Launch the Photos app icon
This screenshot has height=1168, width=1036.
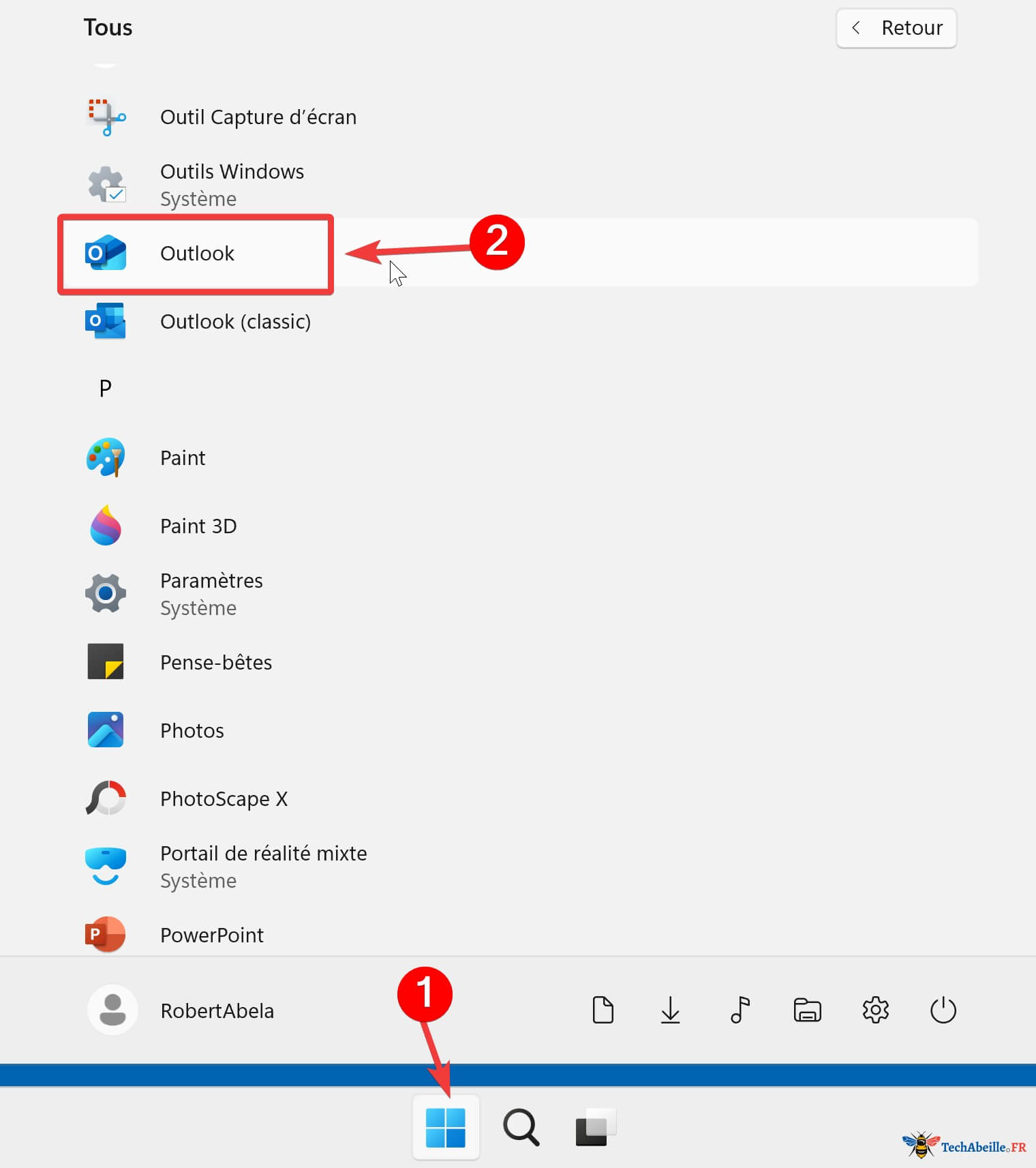pyautogui.click(x=106, y=730)
